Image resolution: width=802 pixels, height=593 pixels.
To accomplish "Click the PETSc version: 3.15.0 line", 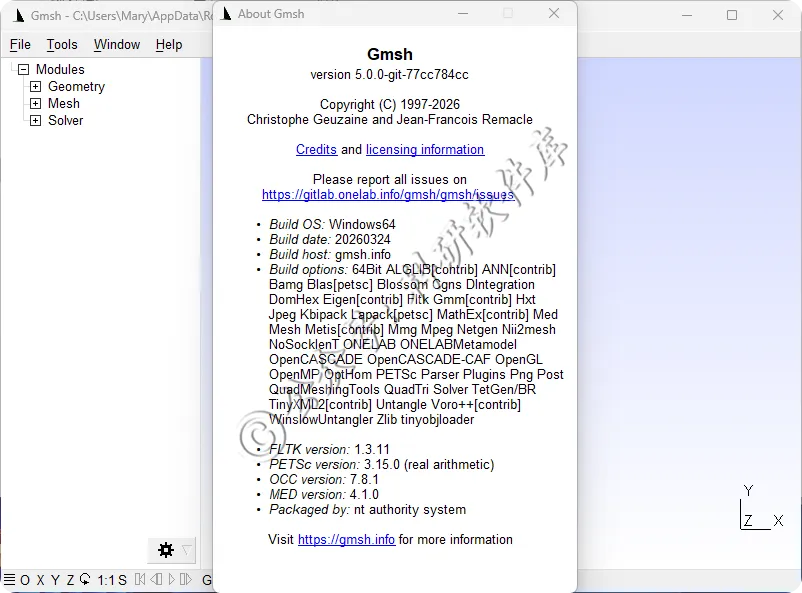I will (382, 465).
